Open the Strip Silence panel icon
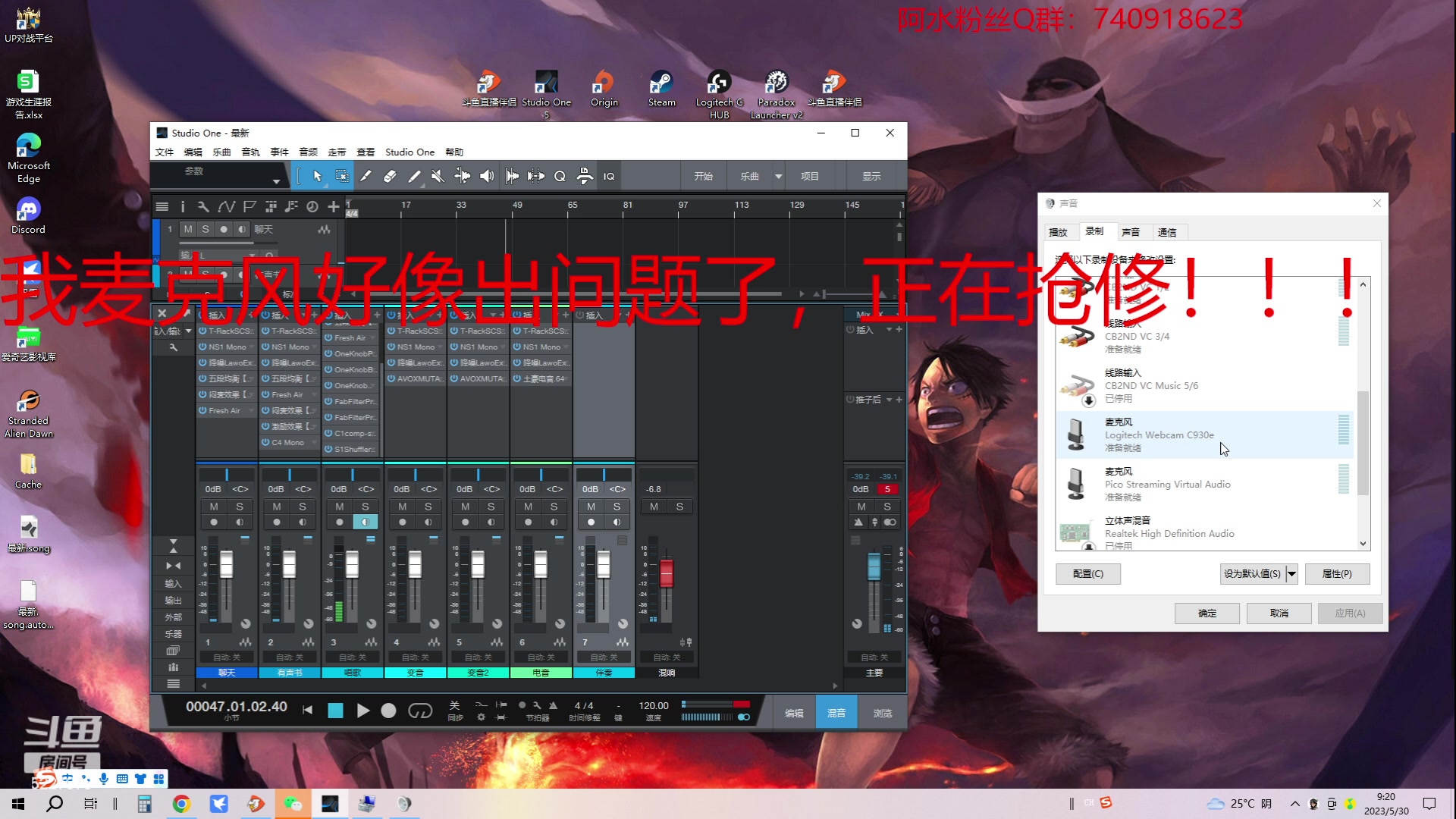 536,176
